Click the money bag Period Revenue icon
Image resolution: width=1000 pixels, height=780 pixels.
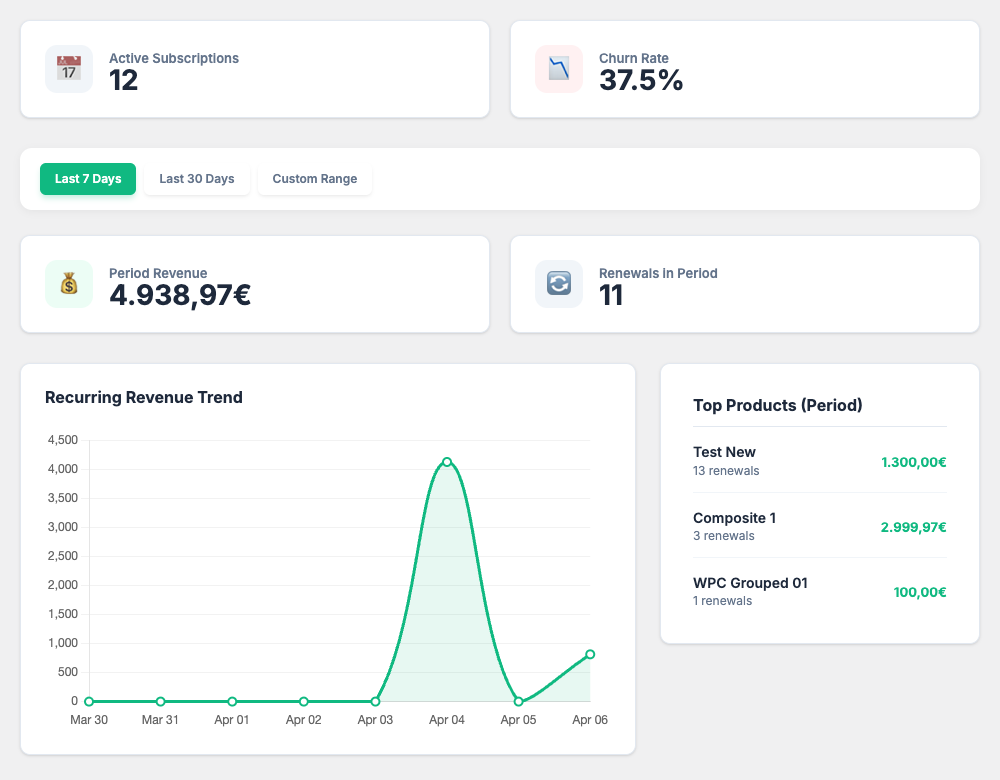[69, 284]
